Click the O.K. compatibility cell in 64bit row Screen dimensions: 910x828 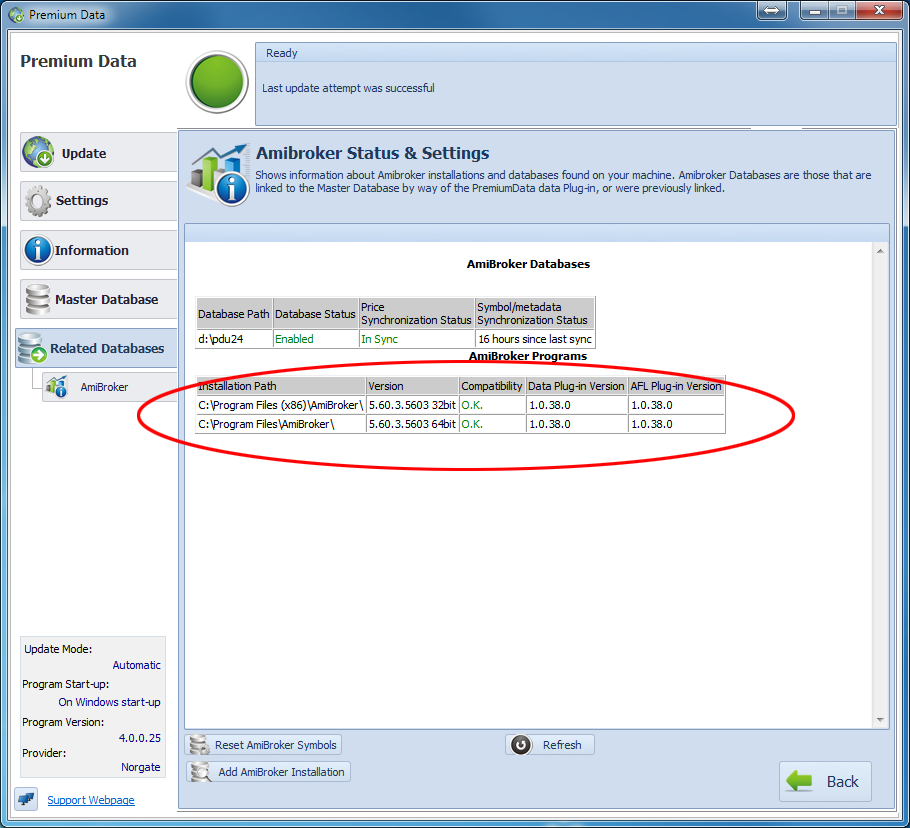pos(492,424)
